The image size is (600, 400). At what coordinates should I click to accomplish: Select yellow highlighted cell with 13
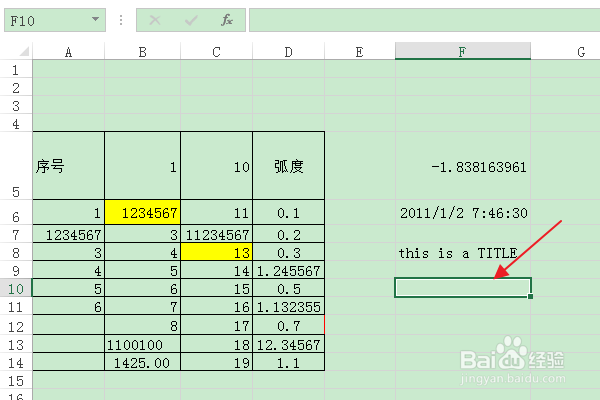coord(217,252)
